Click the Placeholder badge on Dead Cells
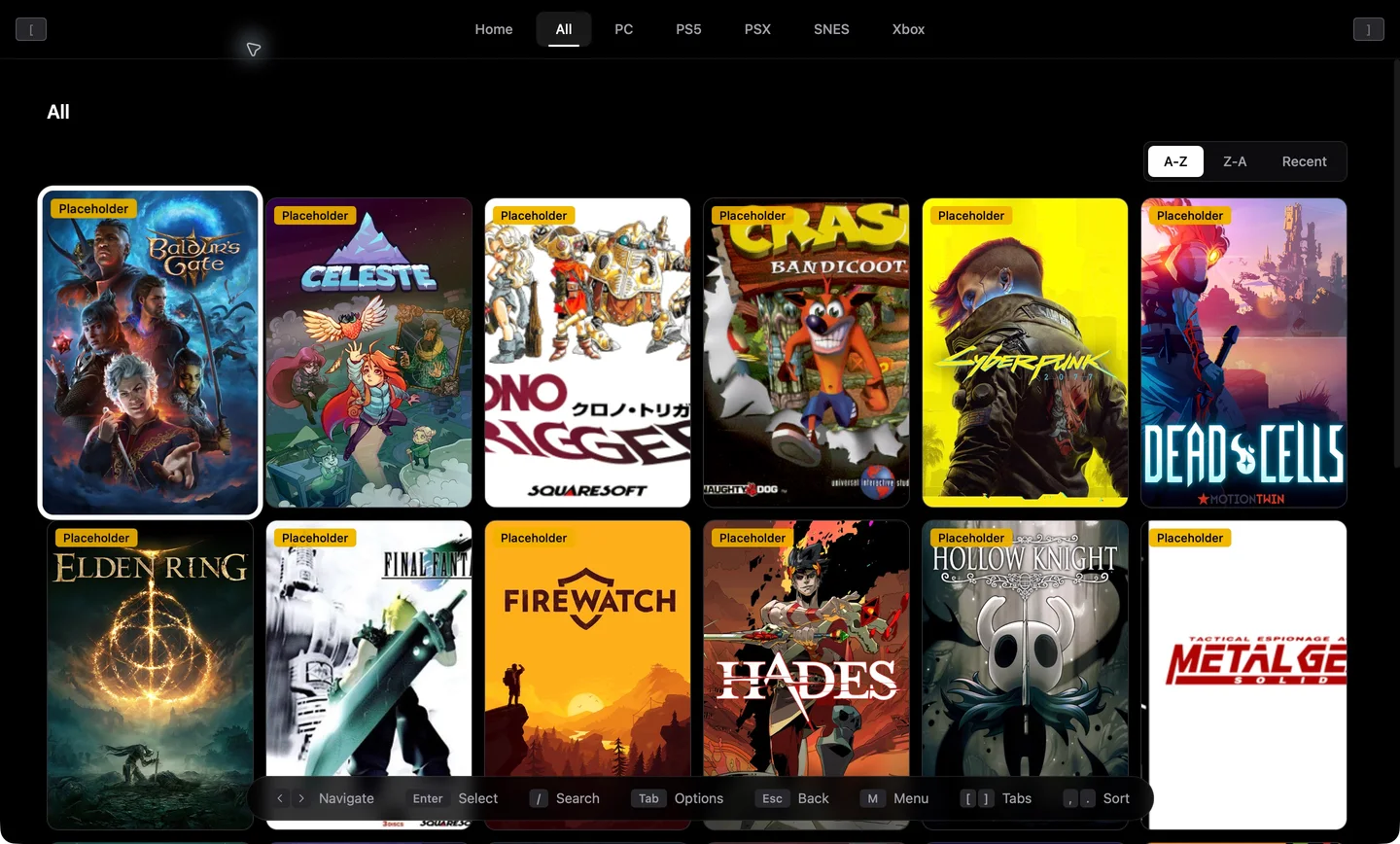Viewport: 1400px width, 844px height. point(1190,215)
